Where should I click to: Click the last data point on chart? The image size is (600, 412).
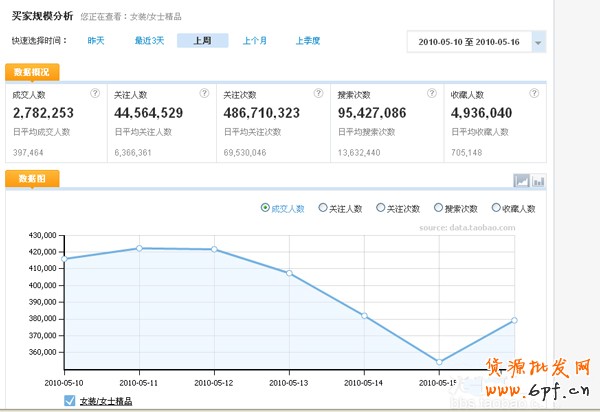pyautogui.click(x=514, y=320)
